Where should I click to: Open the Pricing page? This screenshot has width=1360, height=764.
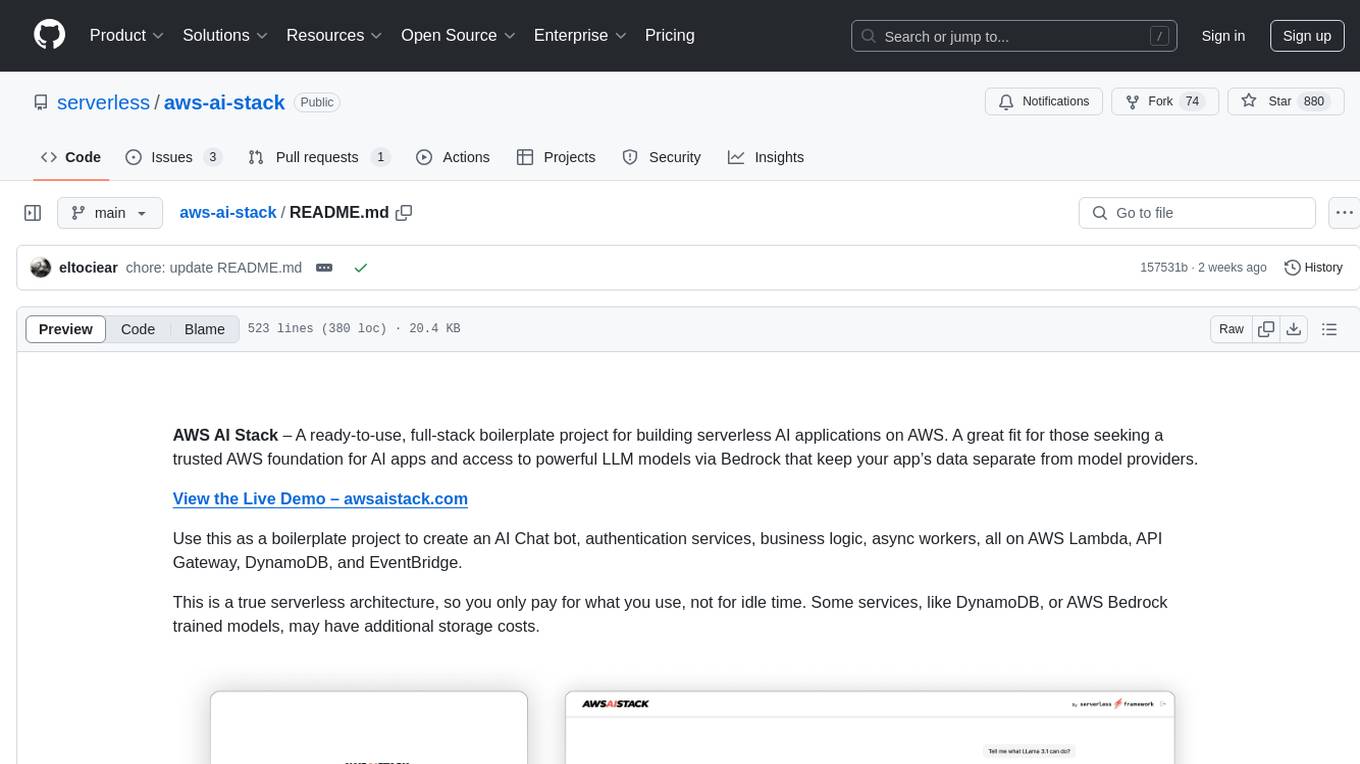point(670,35)
